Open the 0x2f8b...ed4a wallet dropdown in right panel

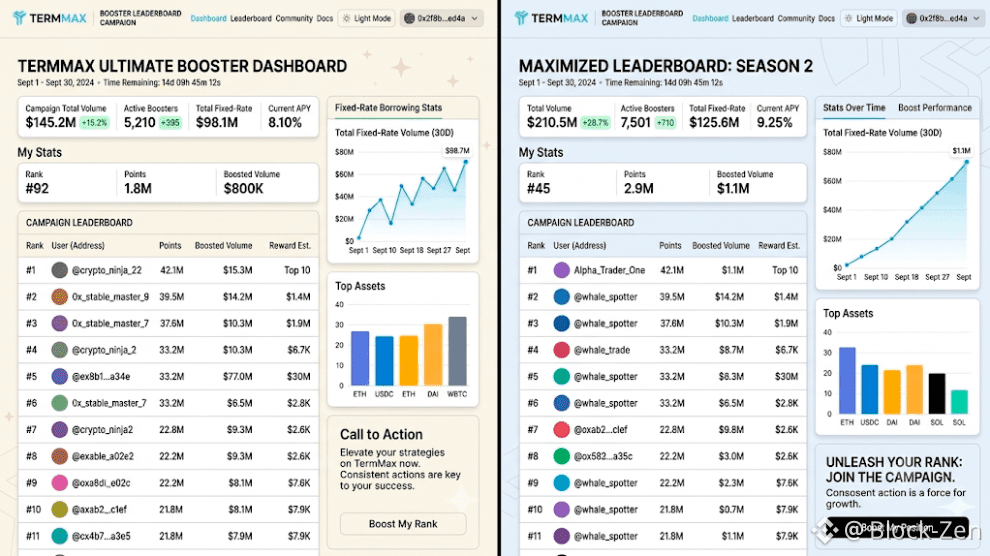(x=943, y=18)
